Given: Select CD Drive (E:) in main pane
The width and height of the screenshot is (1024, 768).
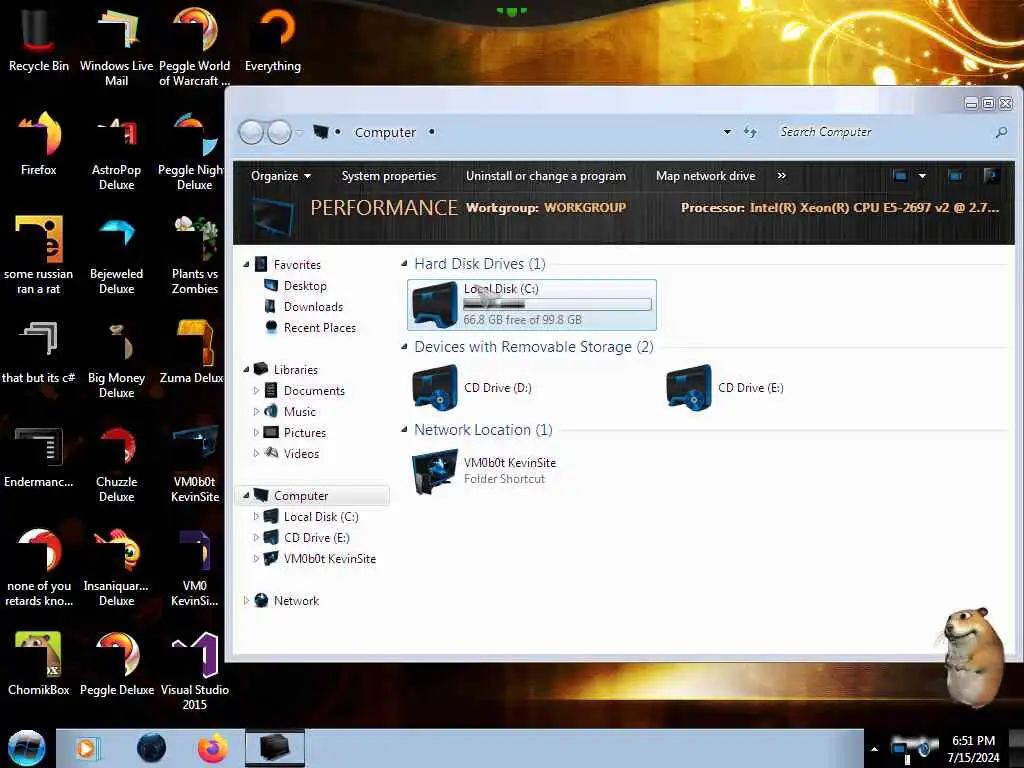Looking at the screenshot, I should tap(725, 387).
